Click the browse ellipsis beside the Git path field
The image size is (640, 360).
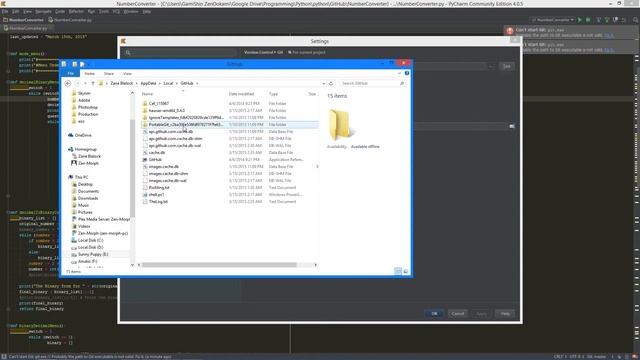[x=491, y=66]
